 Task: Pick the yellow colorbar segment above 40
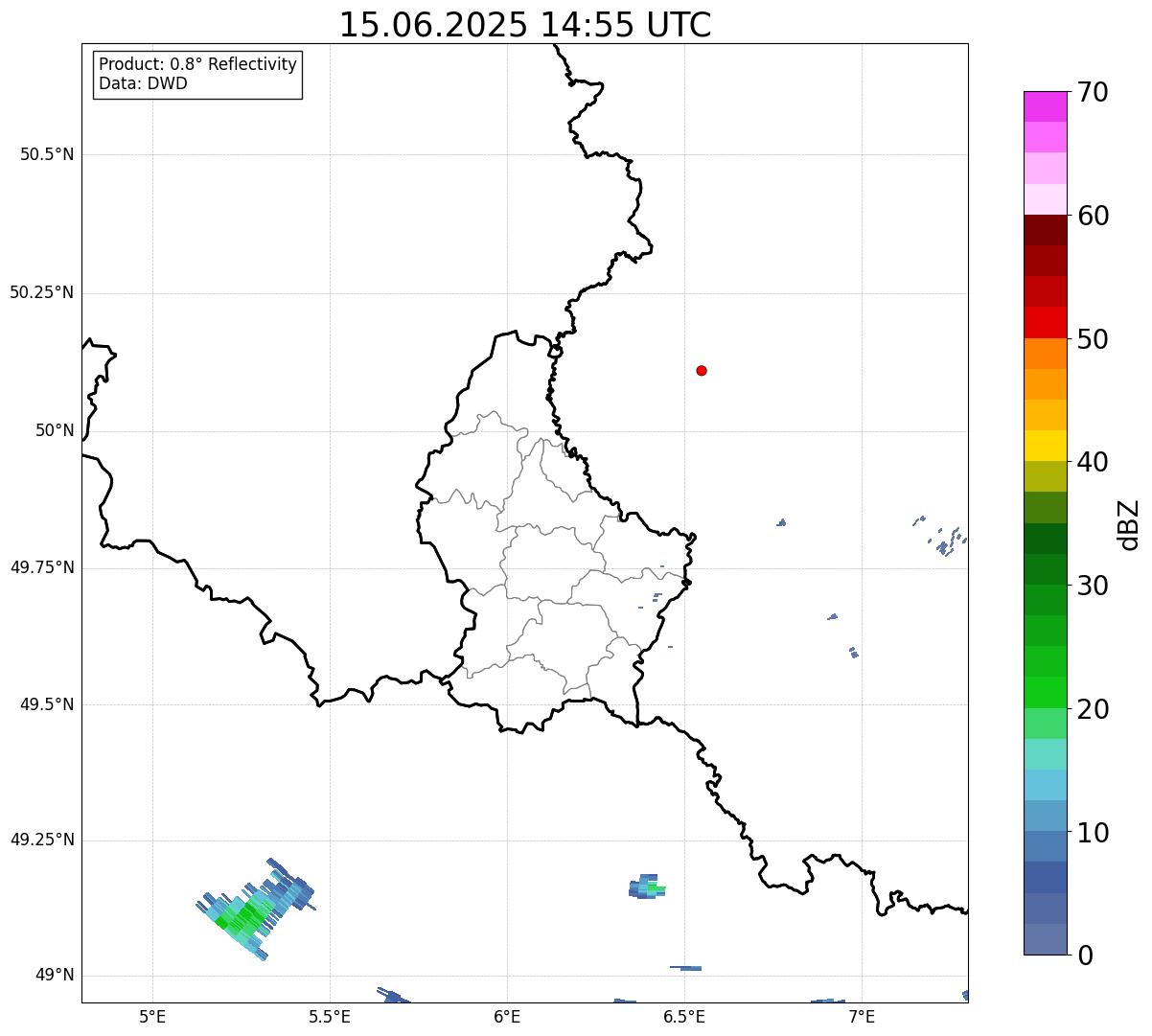point(1045,446)
